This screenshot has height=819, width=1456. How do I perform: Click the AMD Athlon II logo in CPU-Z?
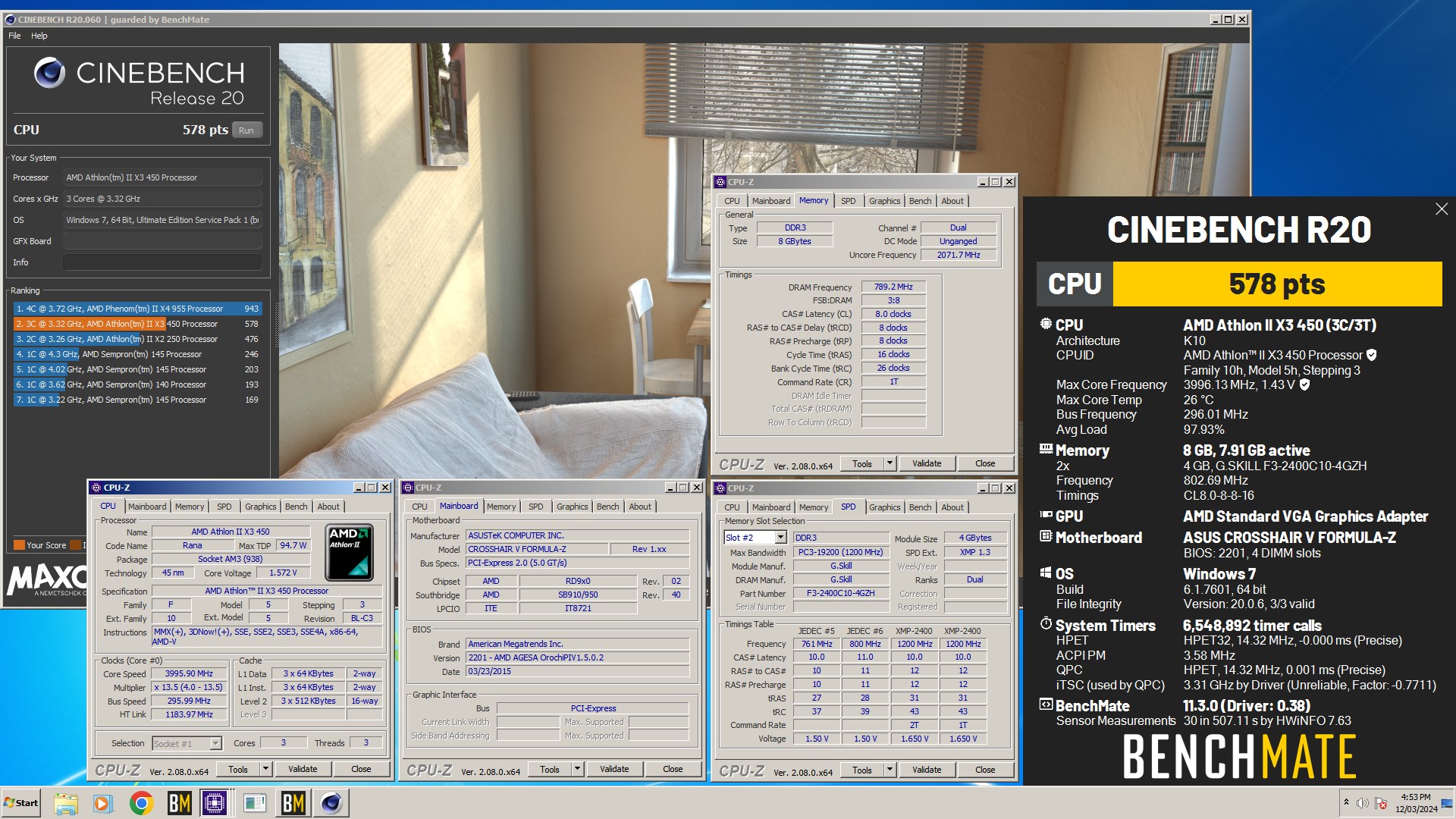(349, 552)
